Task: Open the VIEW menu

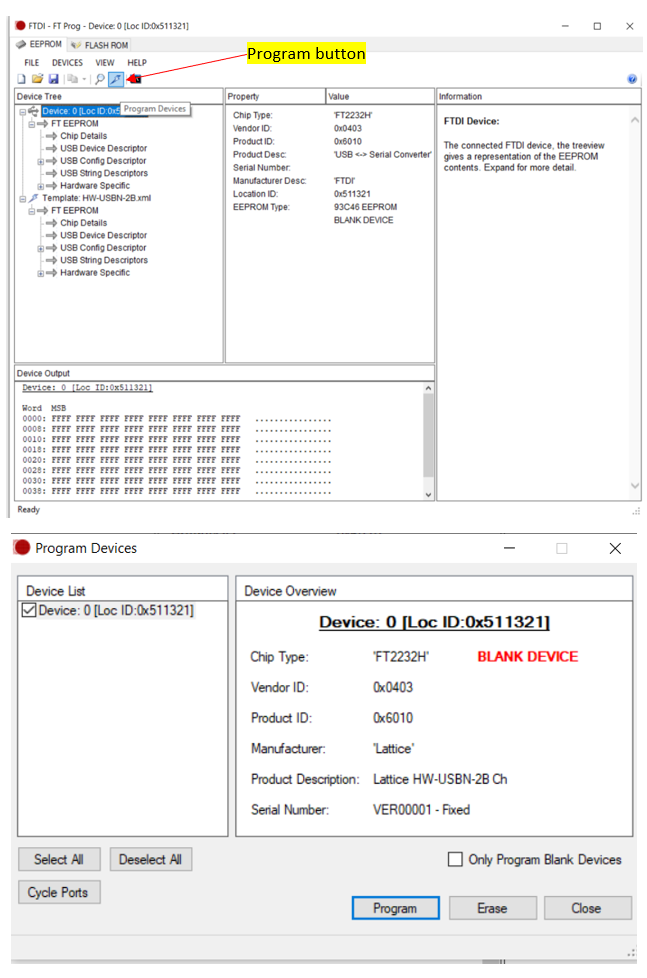Action: point(105,62)
